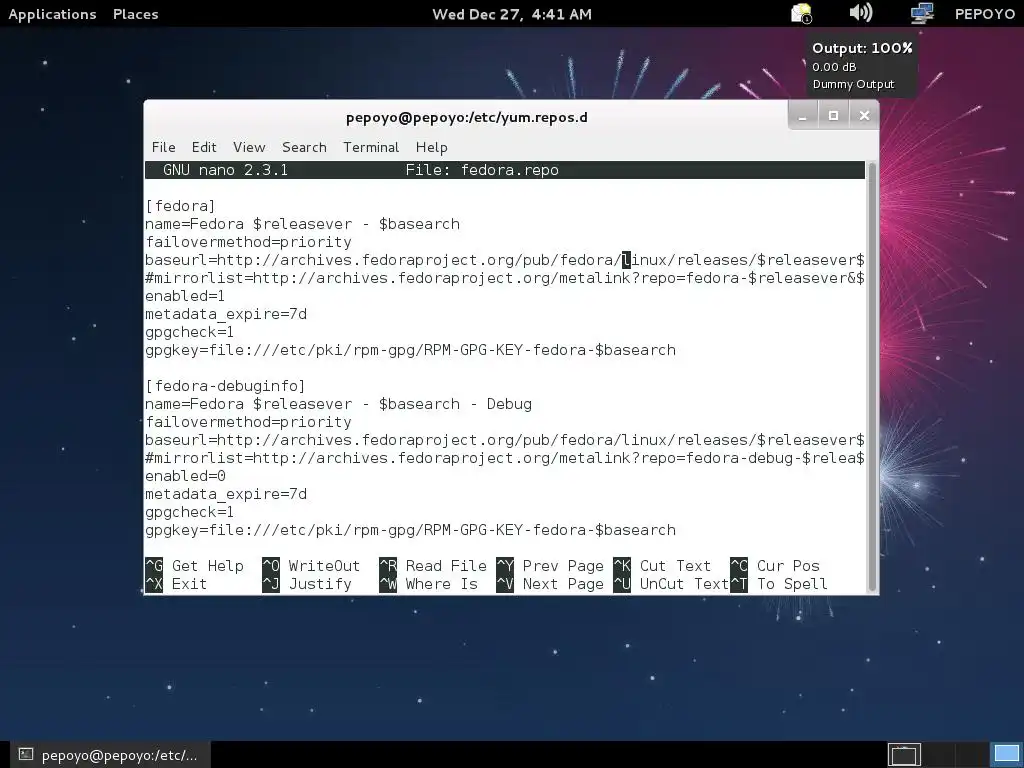Close the terminal window
Viewport: 1024px width, 768px height.
point(864,116)
